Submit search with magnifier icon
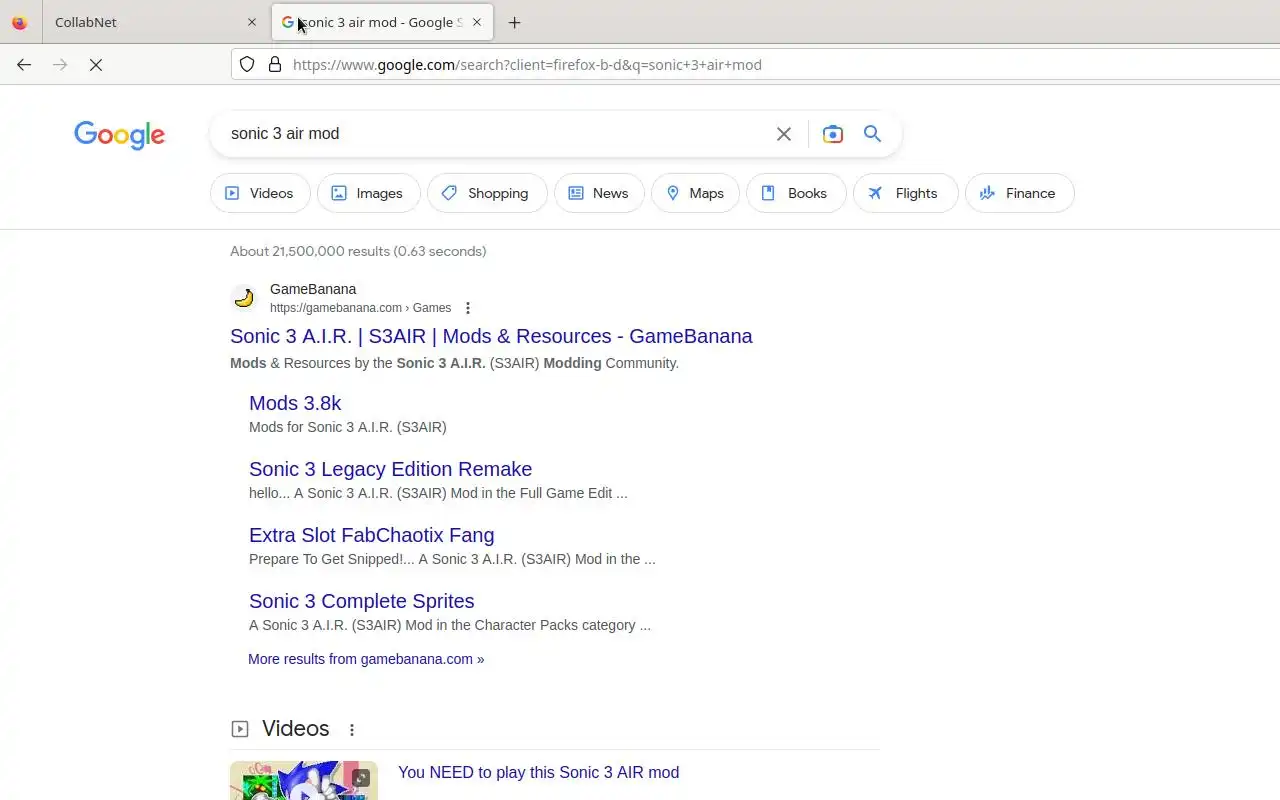 pos(872,133)
